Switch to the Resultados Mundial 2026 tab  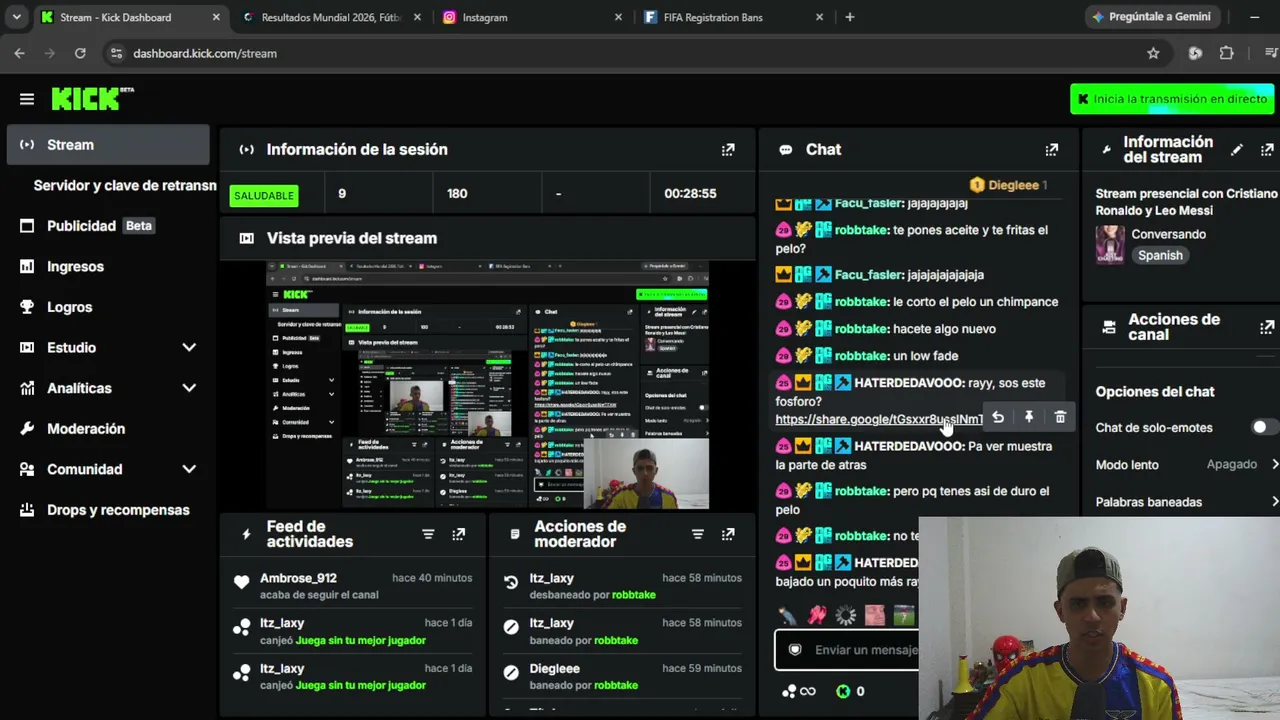click(330, 17)
